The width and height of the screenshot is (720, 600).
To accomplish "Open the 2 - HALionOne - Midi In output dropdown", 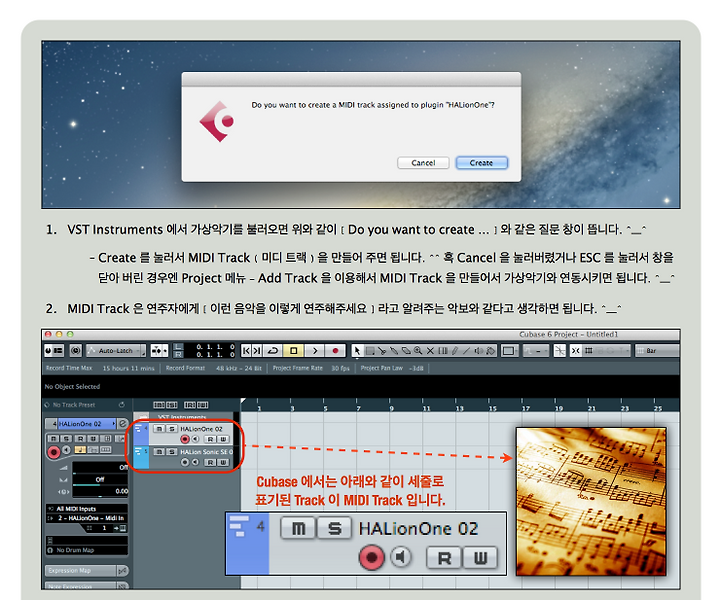I will point(87,518).
